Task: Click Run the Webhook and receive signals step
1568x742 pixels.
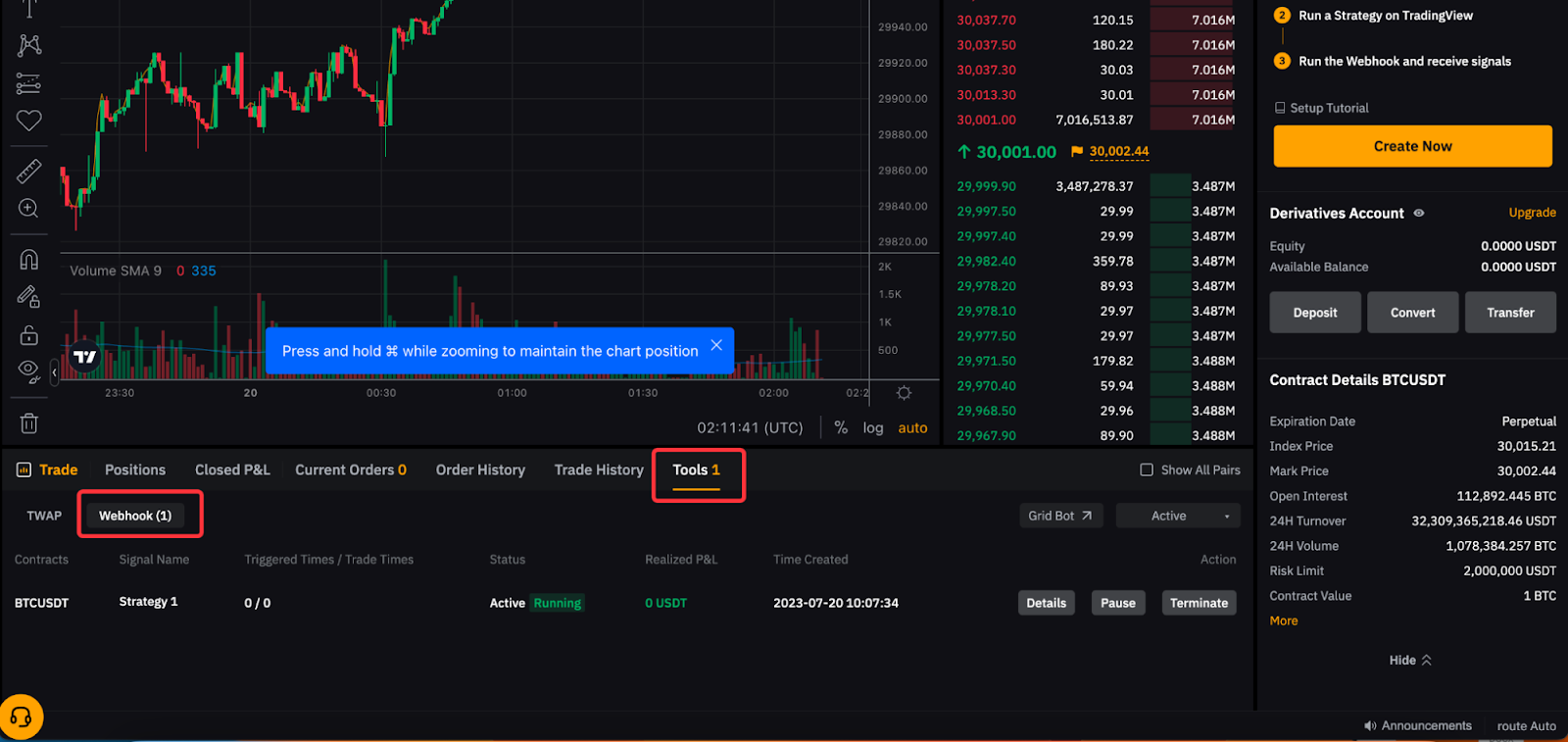Action: click(1404, 61)
